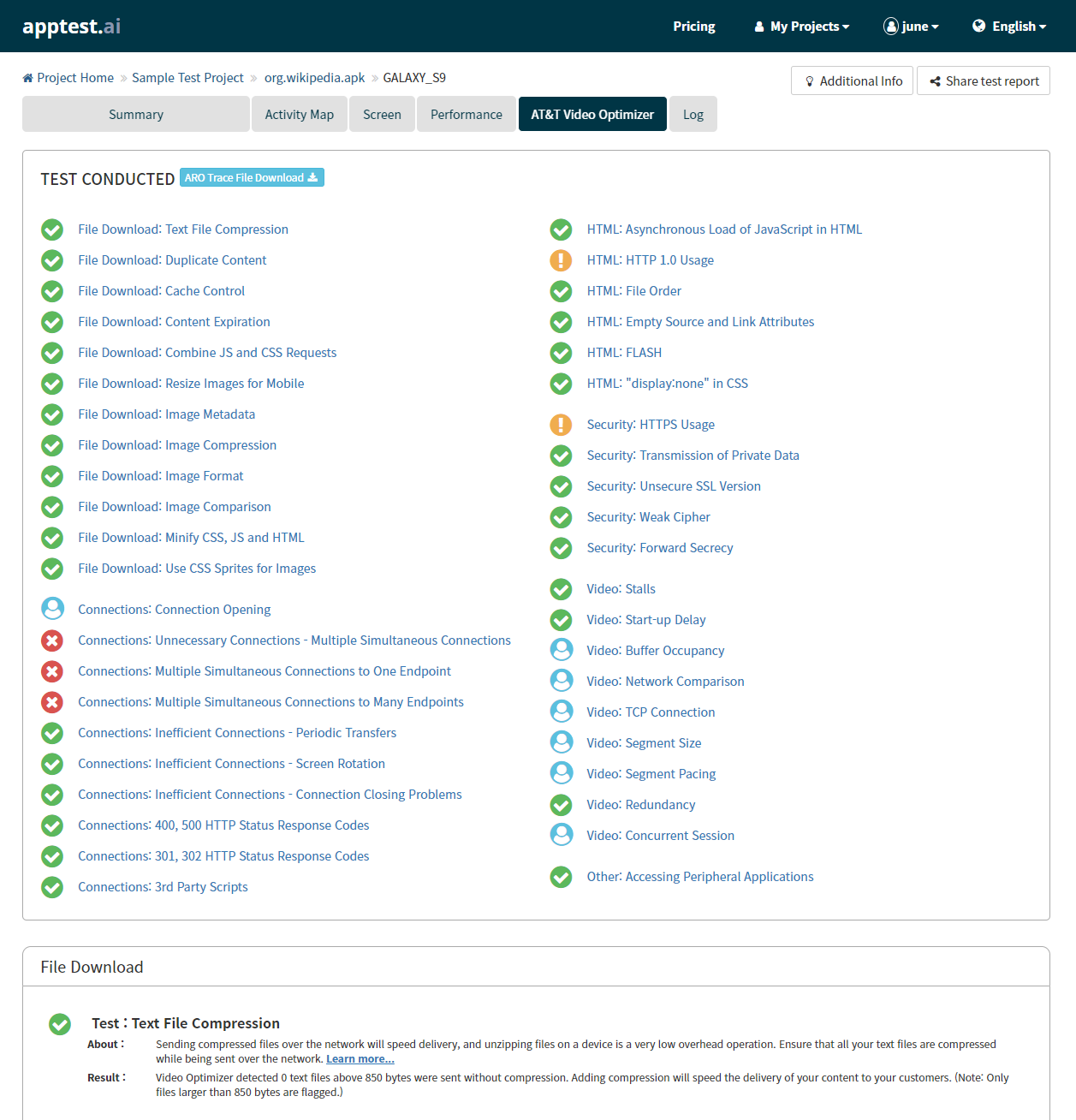Click the blue icon next to Video: Segment Size

(x=562, y=742)
